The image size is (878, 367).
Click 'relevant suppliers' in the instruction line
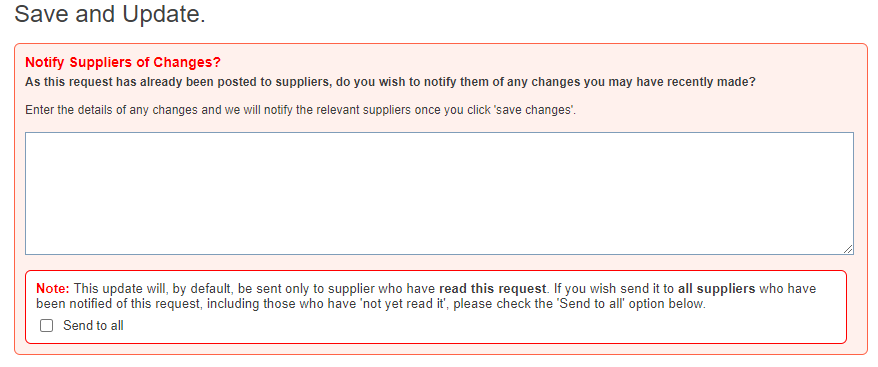click(x=363, y=110)
